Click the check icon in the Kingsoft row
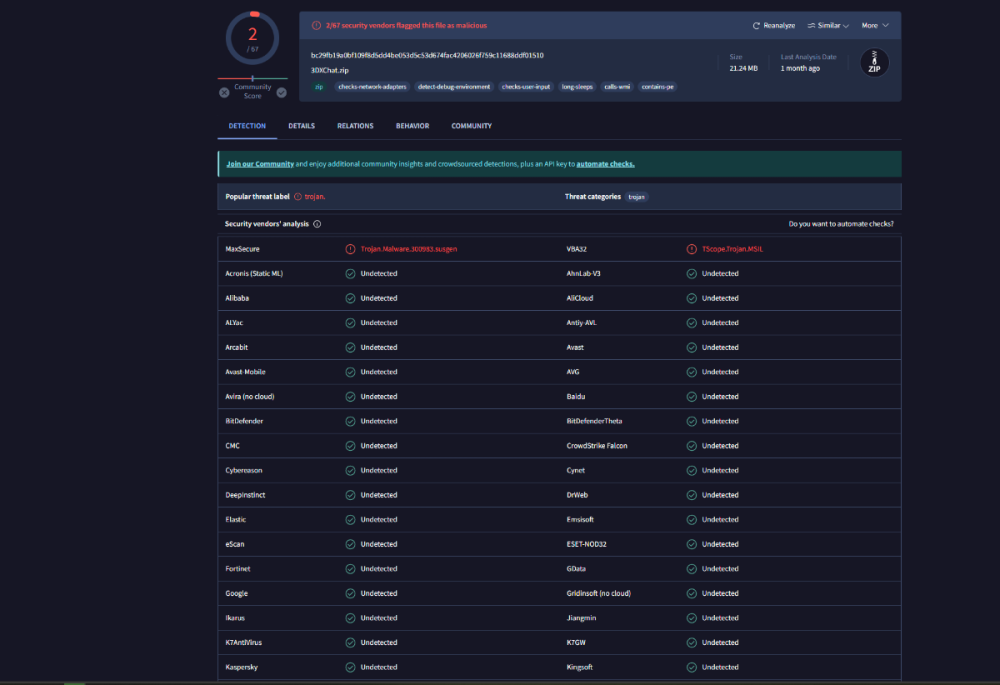Screen dimensions: 1000x685 point(691,667)
